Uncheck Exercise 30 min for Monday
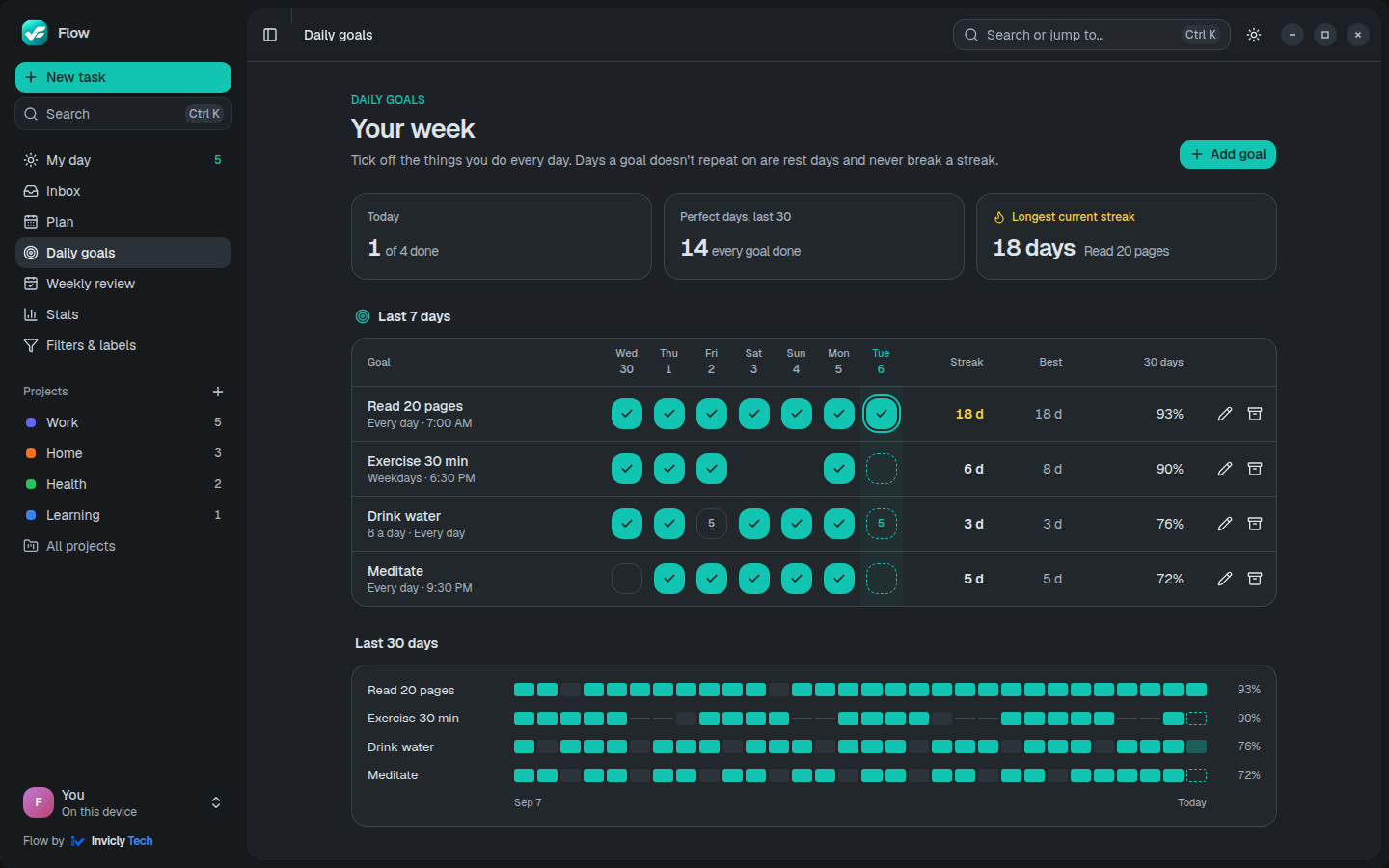The height and width of the screenshot is (868, 1389). [839, 469]
